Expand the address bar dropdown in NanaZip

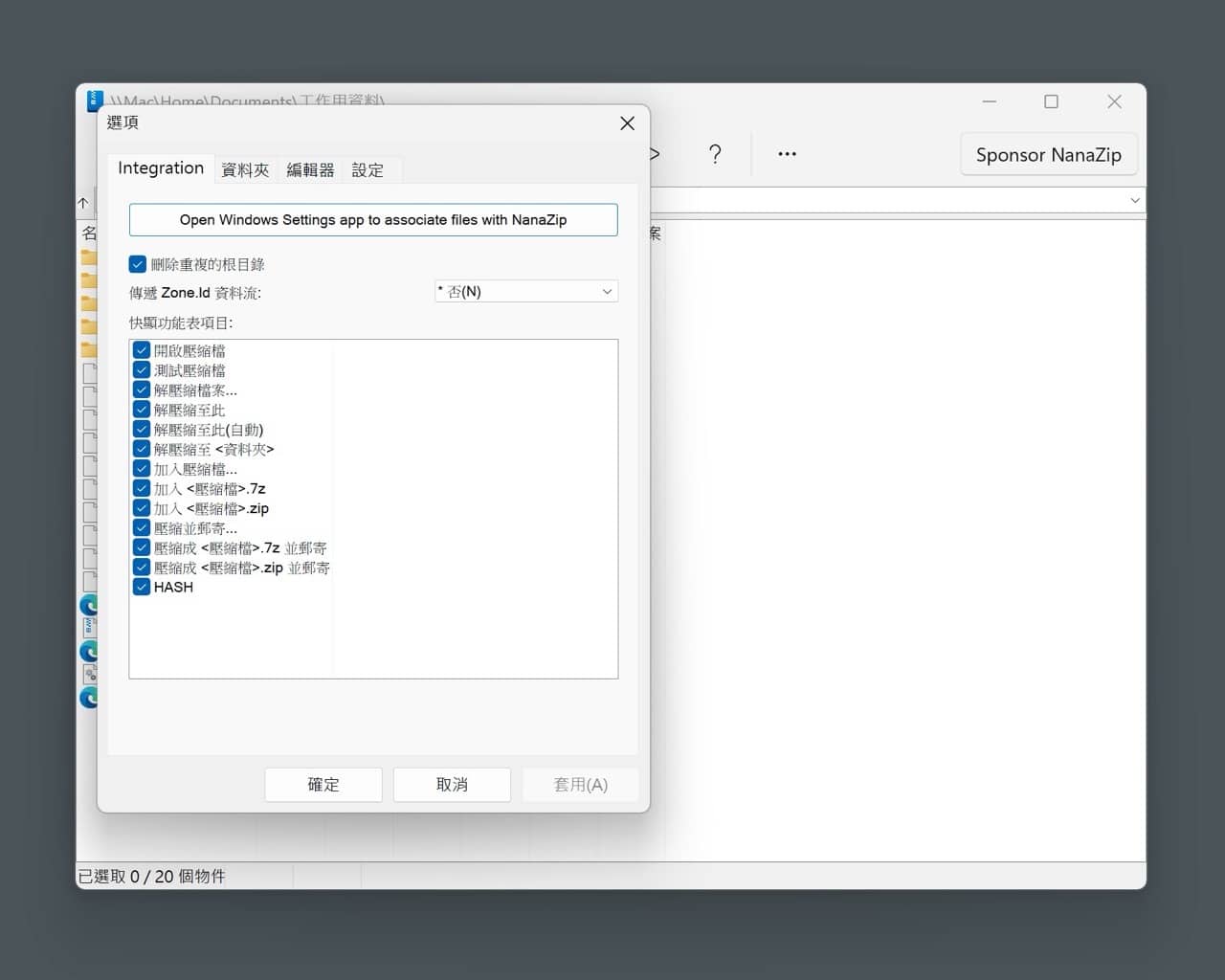(1135, 200)
